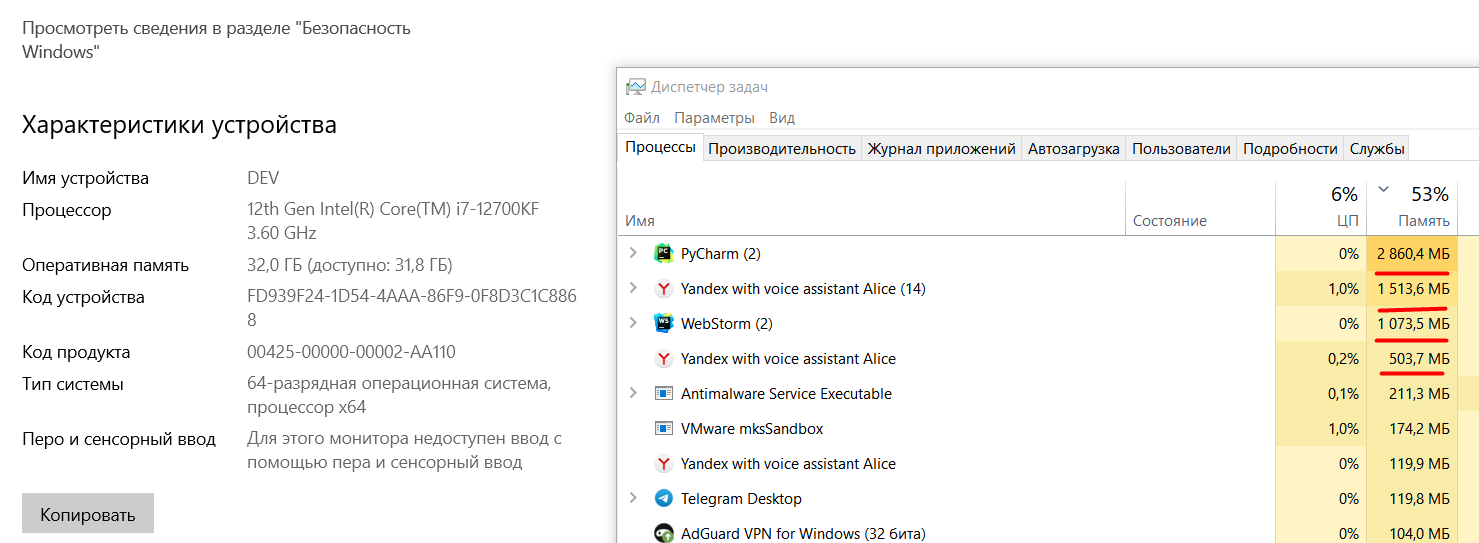Click the 2 860,4 МБ memory value

point(1413,254)
